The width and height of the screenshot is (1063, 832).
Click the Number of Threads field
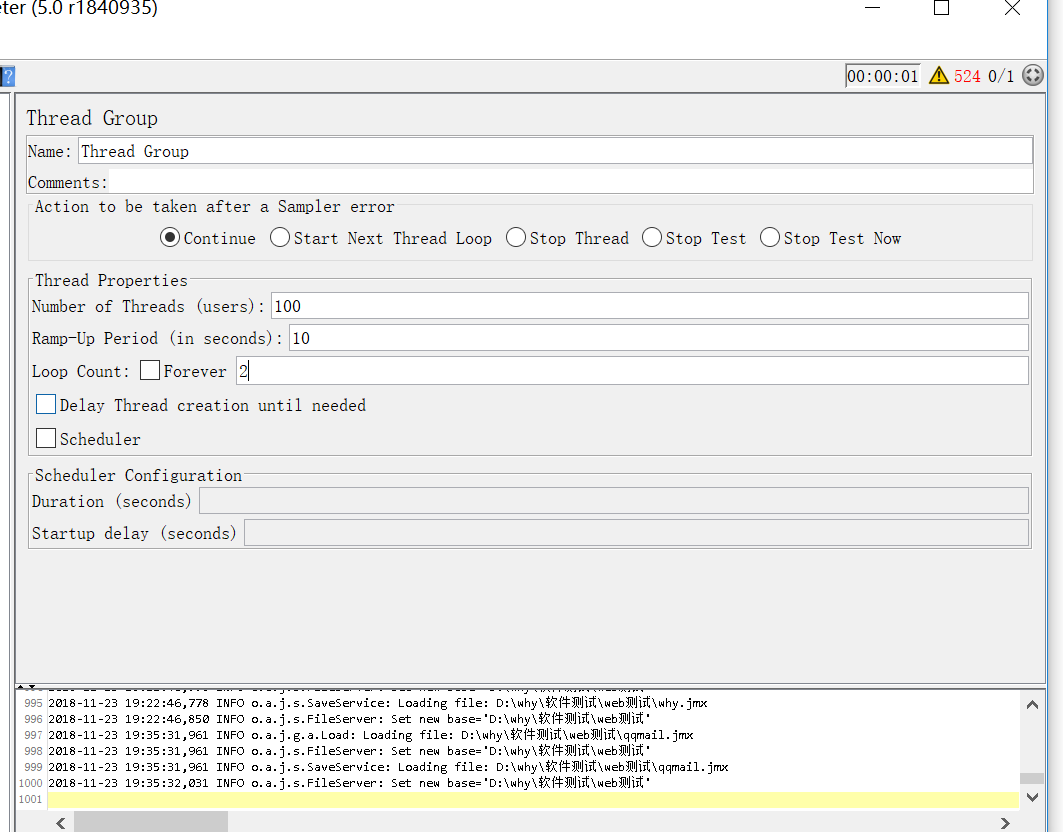649,306
